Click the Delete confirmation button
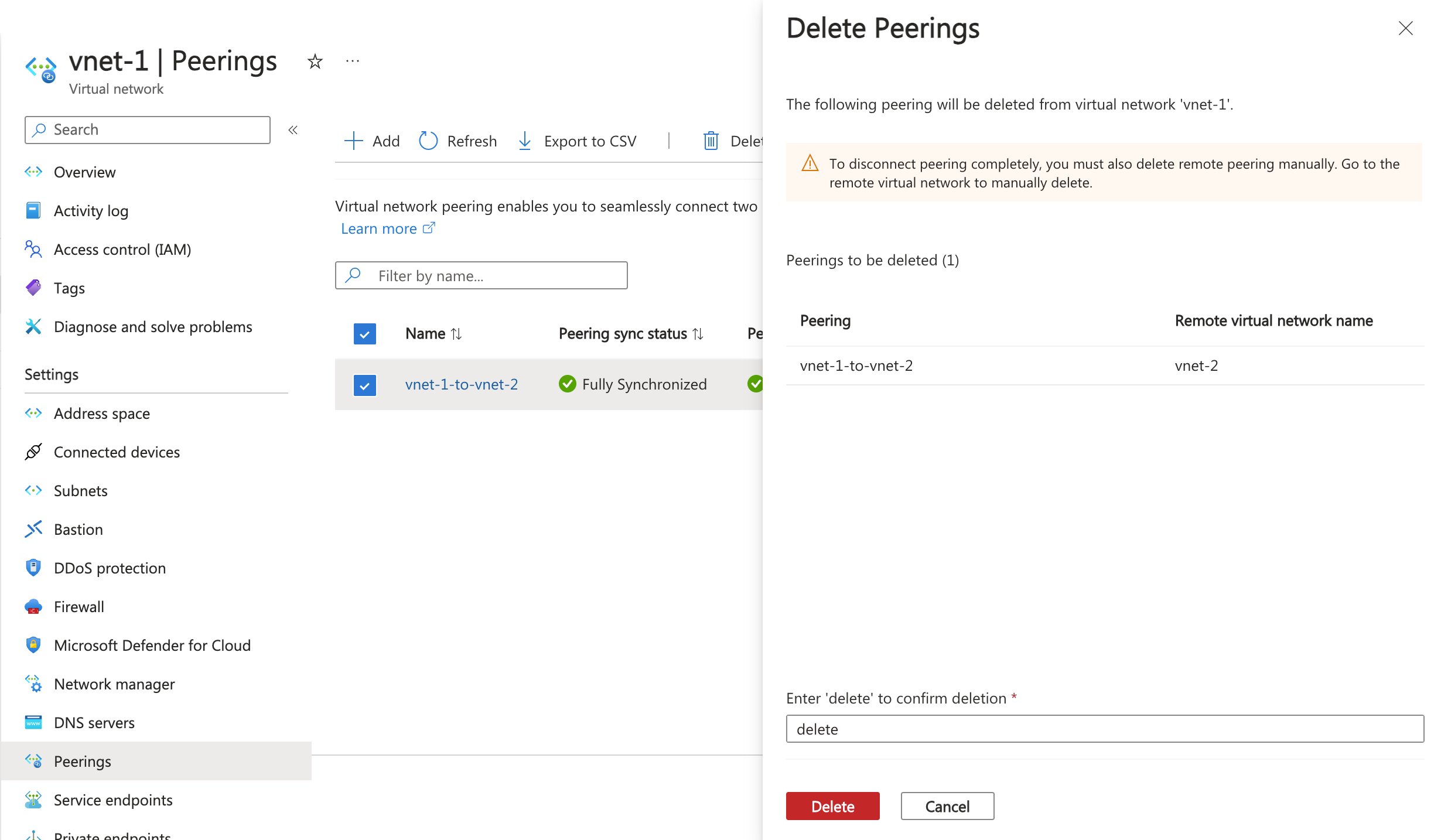 833,807
